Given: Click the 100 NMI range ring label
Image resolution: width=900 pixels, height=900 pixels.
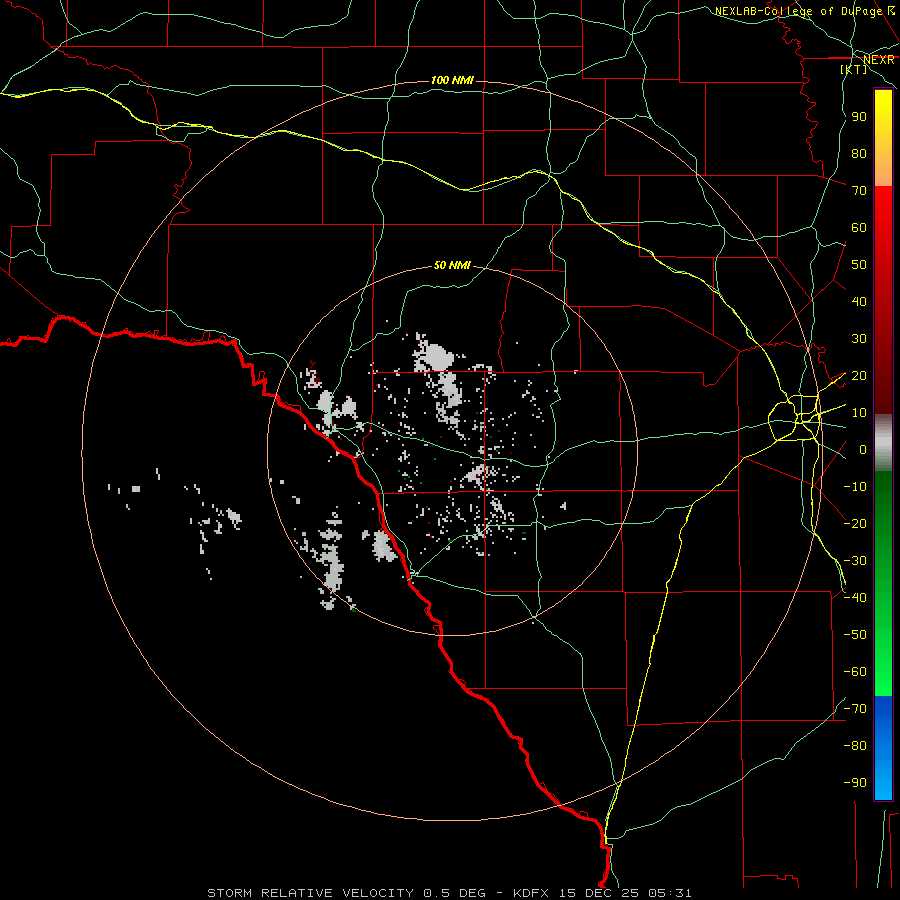Looking at the screenshot, I should tap(452, 80).
